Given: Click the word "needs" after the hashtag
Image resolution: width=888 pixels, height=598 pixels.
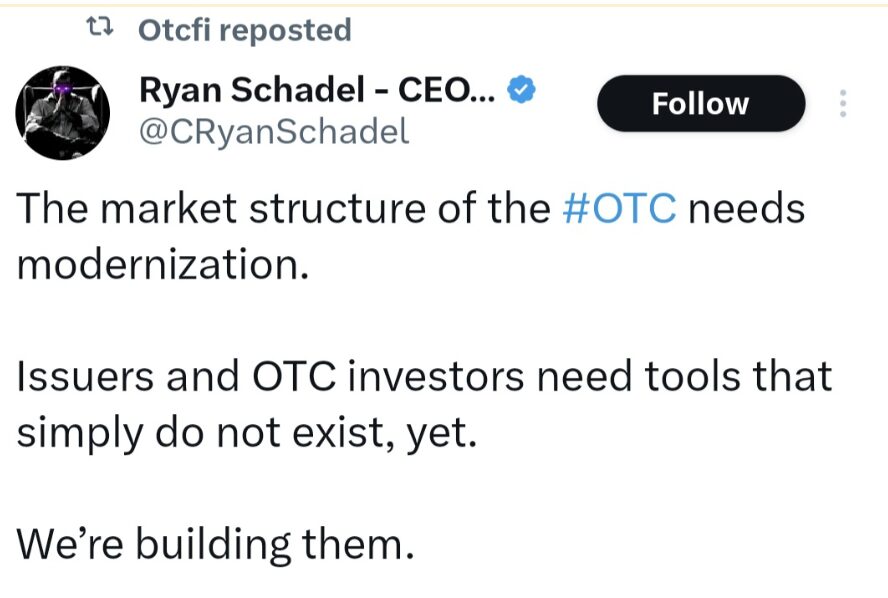Looking at the screenshot, I should (x=747, y=210).
